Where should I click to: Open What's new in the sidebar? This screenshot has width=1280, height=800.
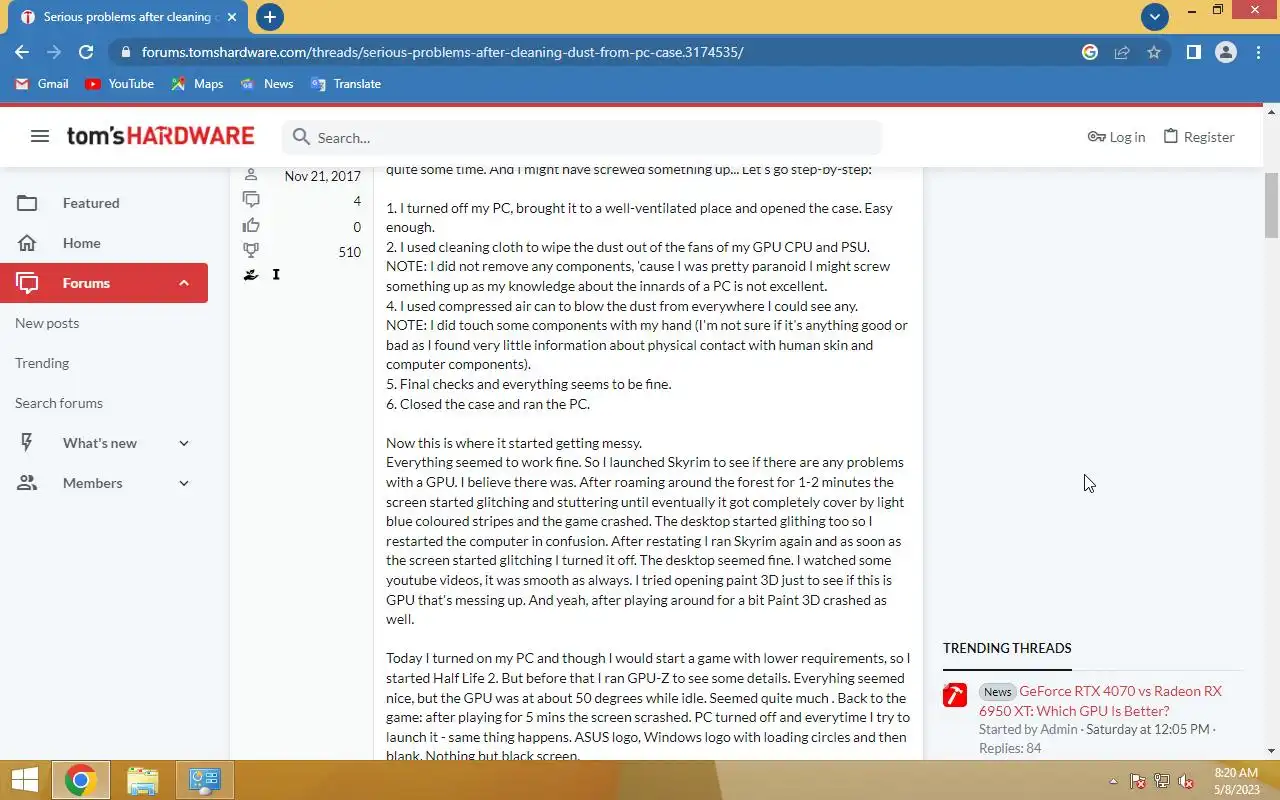tap(100, 443)
